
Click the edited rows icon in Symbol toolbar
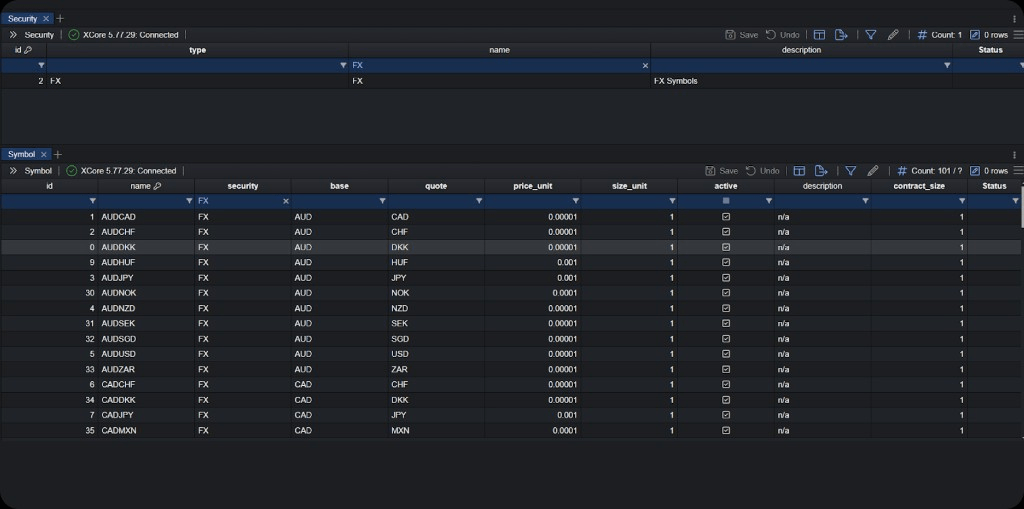[974, 171]
